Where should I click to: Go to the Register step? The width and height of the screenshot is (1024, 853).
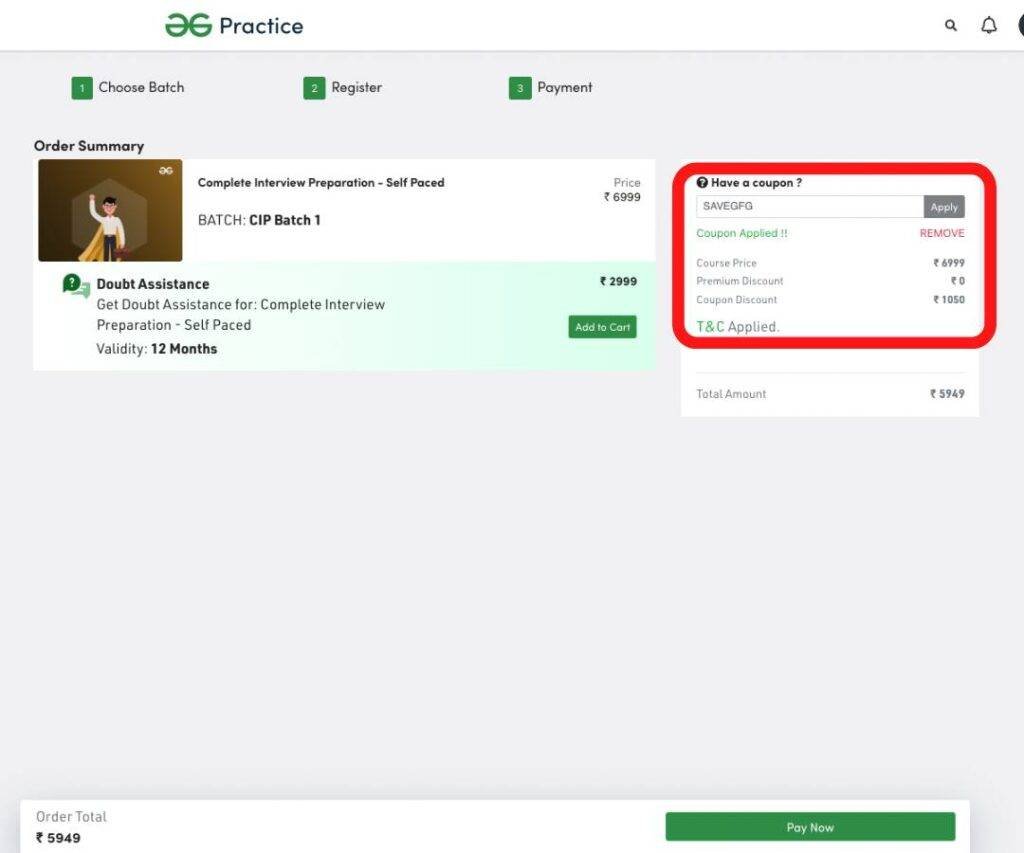tap(356, 87)
